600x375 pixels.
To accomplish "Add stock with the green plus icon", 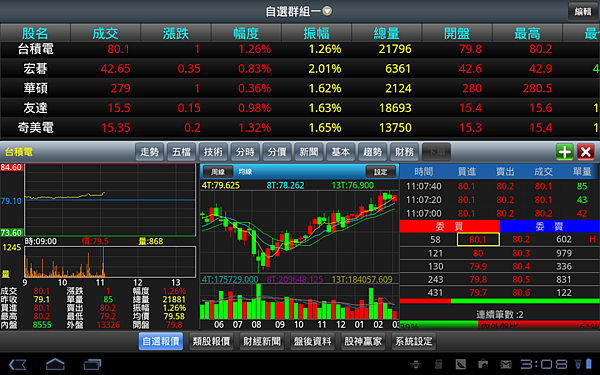I will point(564,152).
